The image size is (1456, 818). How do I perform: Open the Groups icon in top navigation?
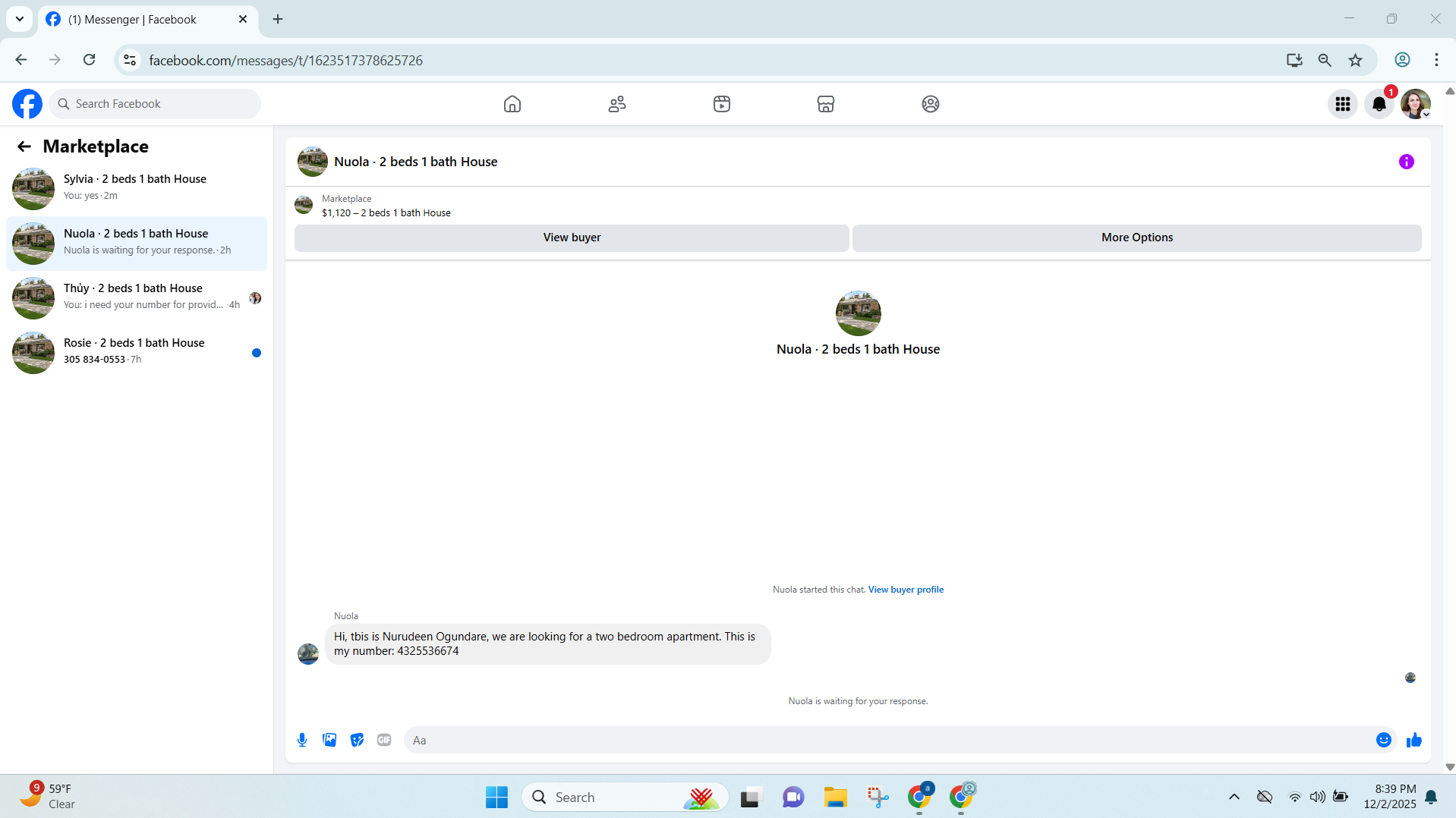tap(931, 104)
